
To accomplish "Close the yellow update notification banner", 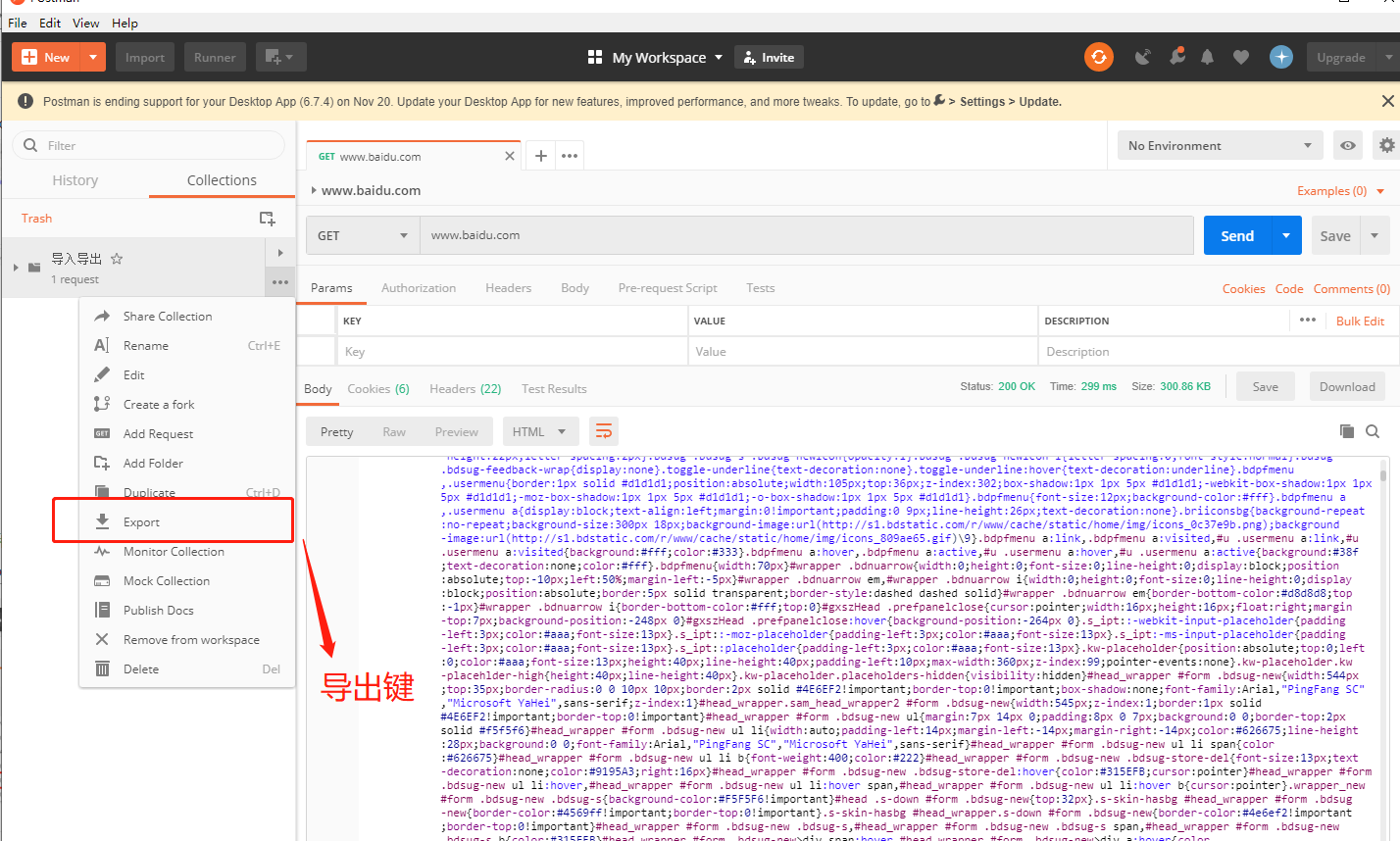I will pos(1387,101).
